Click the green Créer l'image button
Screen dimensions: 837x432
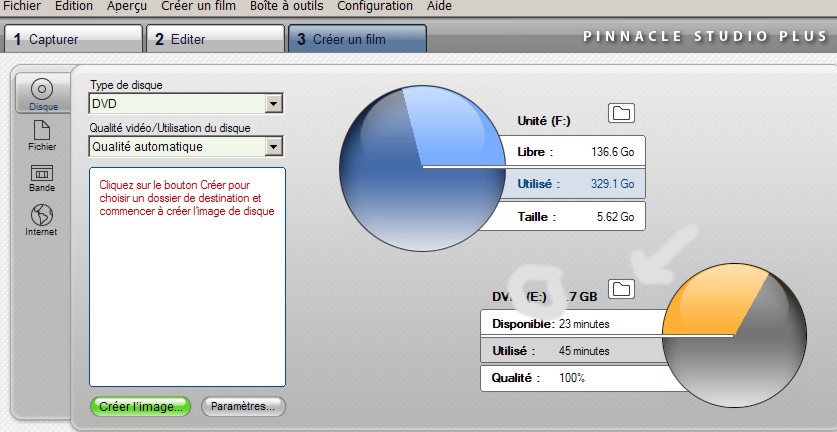click(x=140, y=406)
